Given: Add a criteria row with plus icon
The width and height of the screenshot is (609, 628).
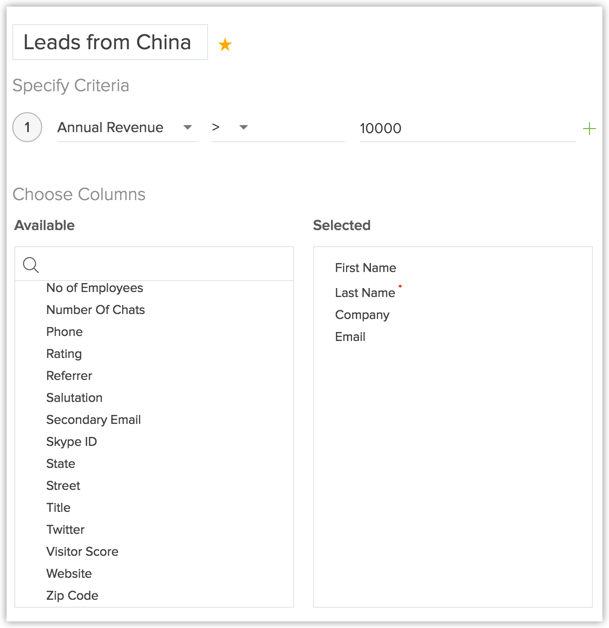Looking at the screenshot, I should coord(589,128).
